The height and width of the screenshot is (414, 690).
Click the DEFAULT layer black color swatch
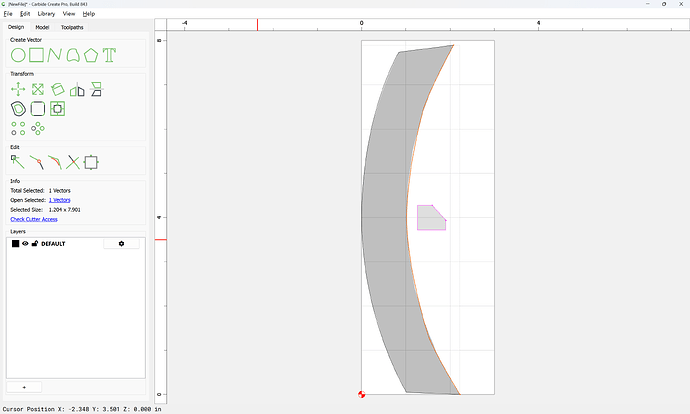click(x=15, y=243)
